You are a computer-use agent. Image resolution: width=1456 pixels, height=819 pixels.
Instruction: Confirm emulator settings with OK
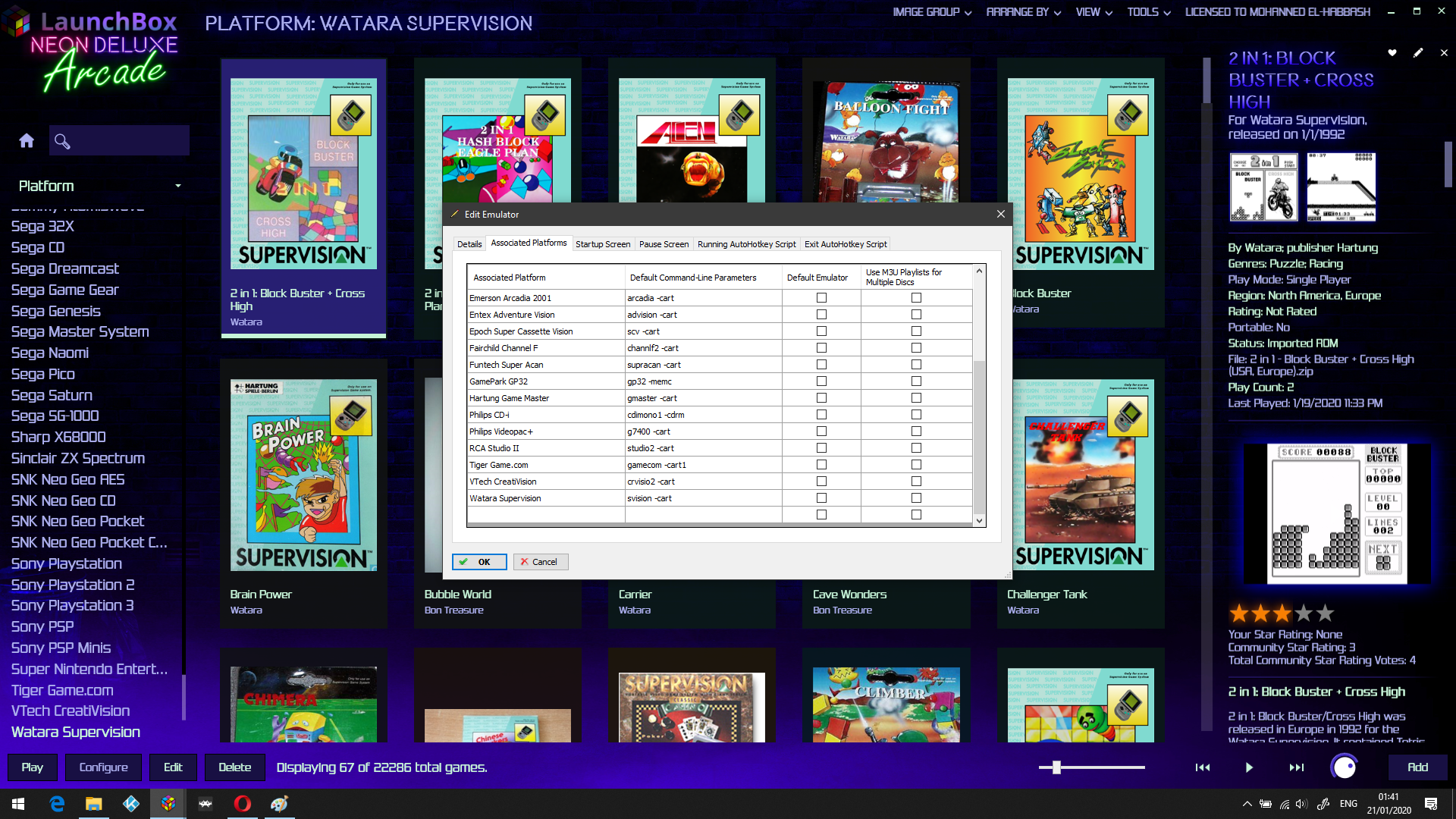(x=479, y=562)
